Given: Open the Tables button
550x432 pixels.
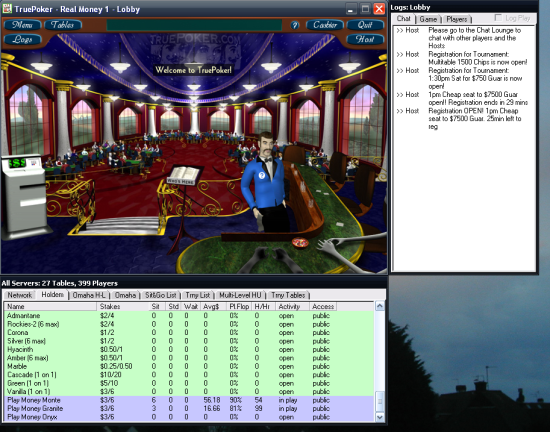Looking at the screenshot, I should [x=63, y=25].
